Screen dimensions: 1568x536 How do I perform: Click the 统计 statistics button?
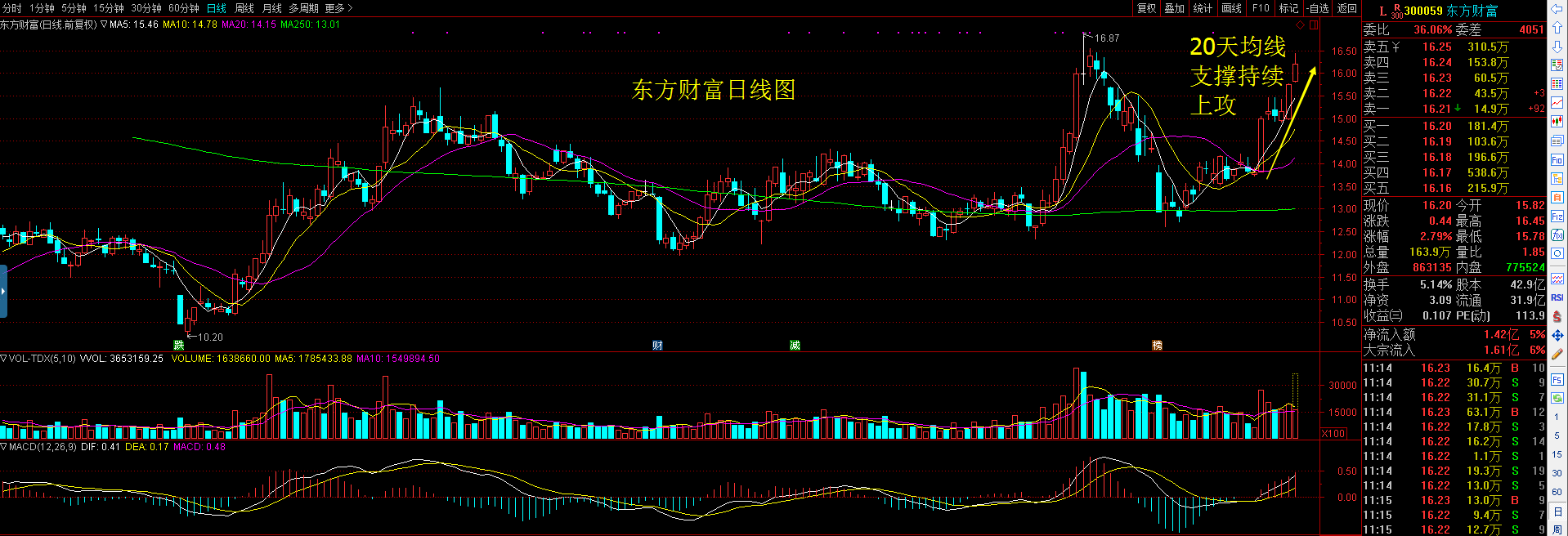1203,8
